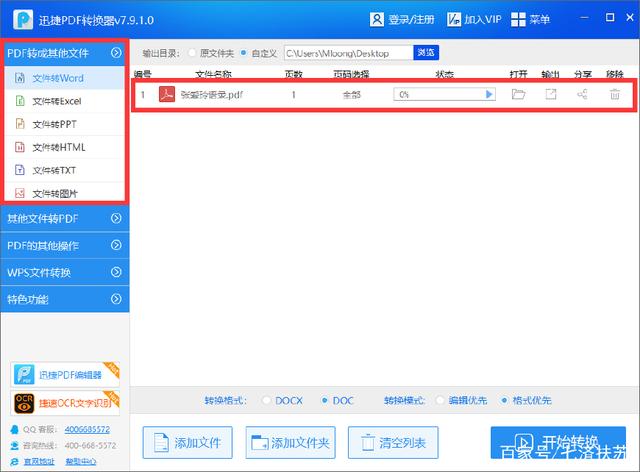
Task: Click the 清空列表 button
Action: click(x=393, y=443)
